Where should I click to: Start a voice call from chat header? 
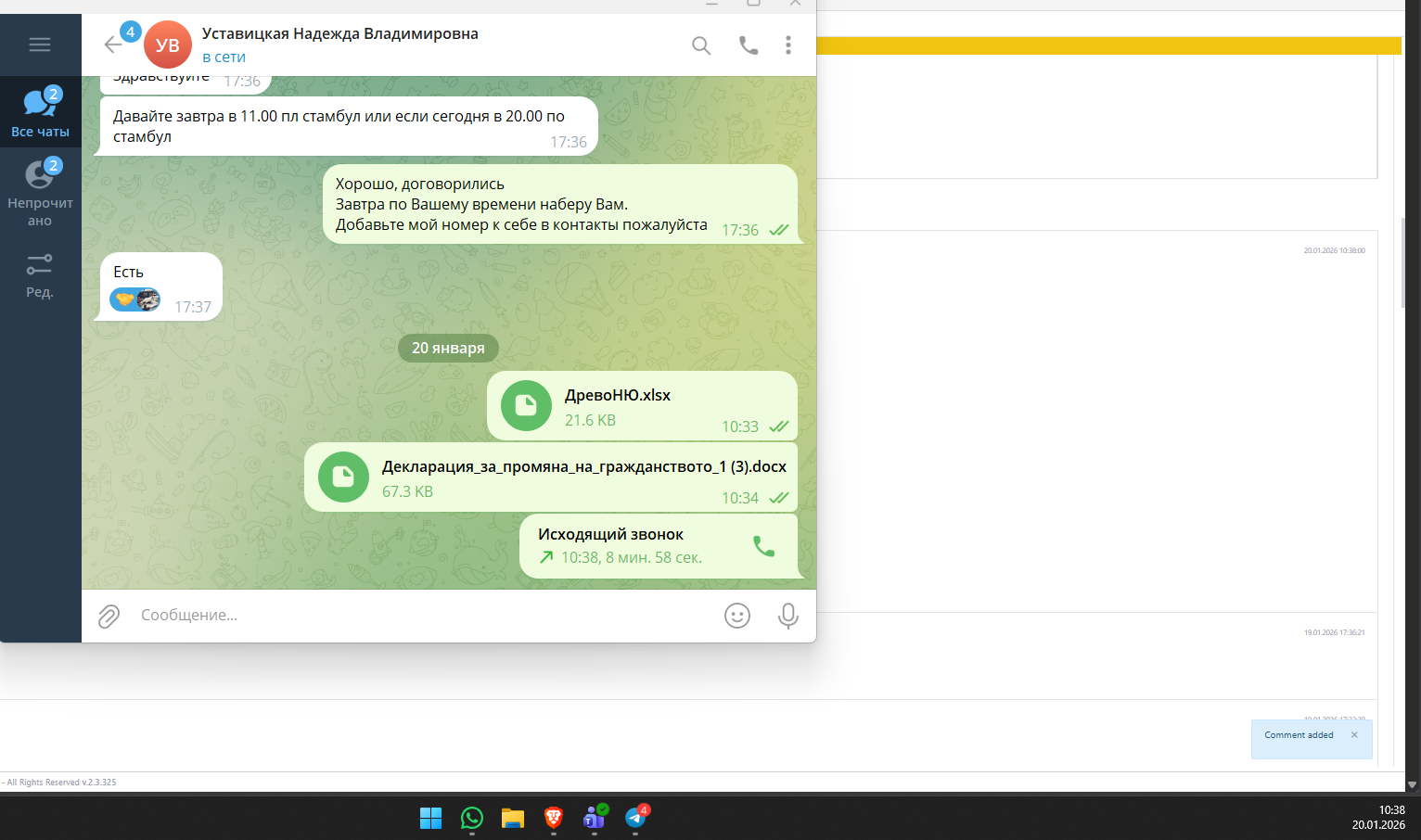click(x=749, y=45)
